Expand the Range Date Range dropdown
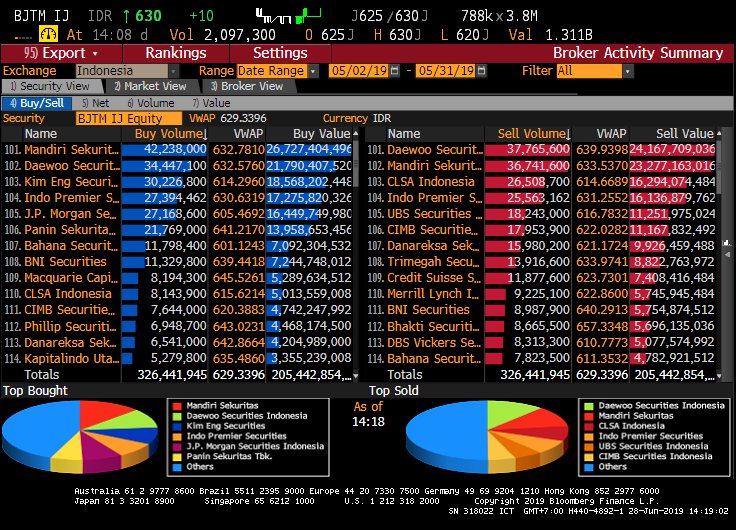The image size is (736, 530). click(313, 71)
